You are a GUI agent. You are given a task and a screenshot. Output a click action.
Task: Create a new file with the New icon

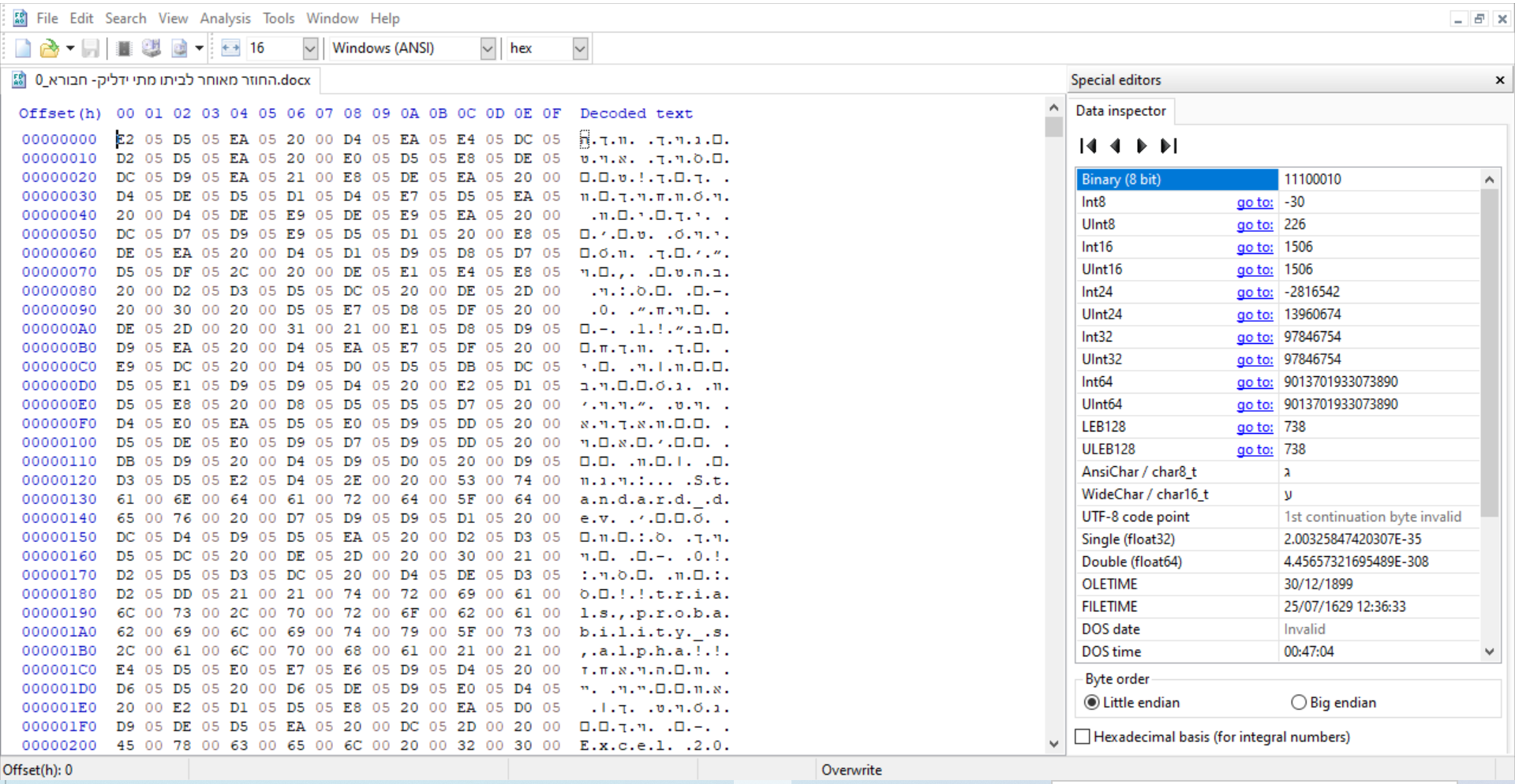click(x=23, y=49)
